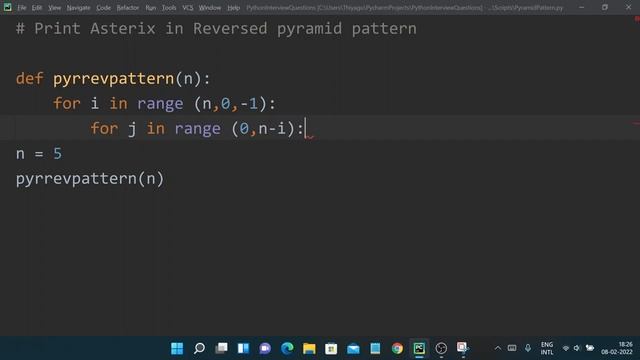This screenshot has height=360, width=640.
Task: Launch Teams Chat from taskbar
Action: click(x=265, y=348)
